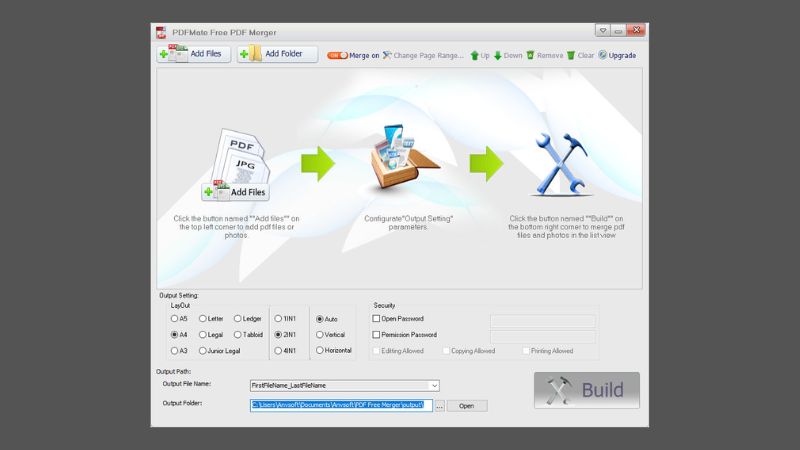The image size is (800, 450).
Task: Click the Permission Password text field
Action: pos(543,337)
